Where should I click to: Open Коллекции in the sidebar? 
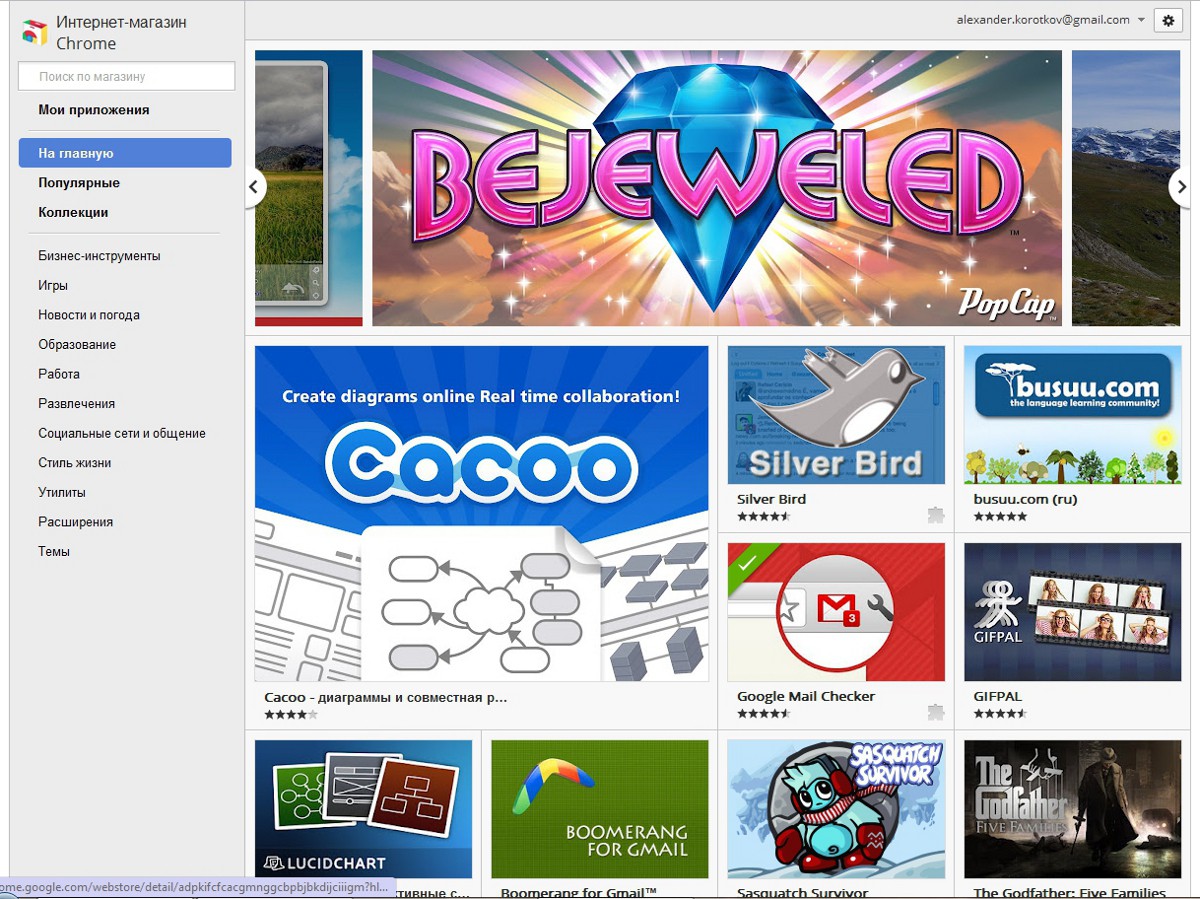[73, 212]
